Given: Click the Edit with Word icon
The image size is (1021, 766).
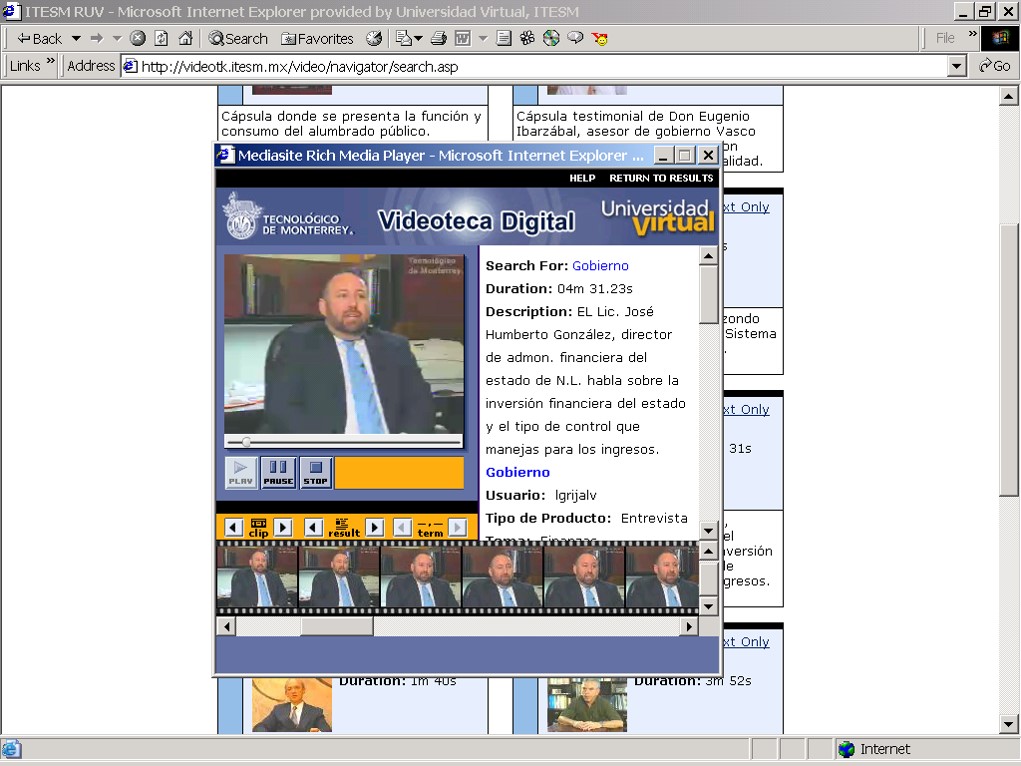Looking at the screenshot, I should [x=462, y=38].
